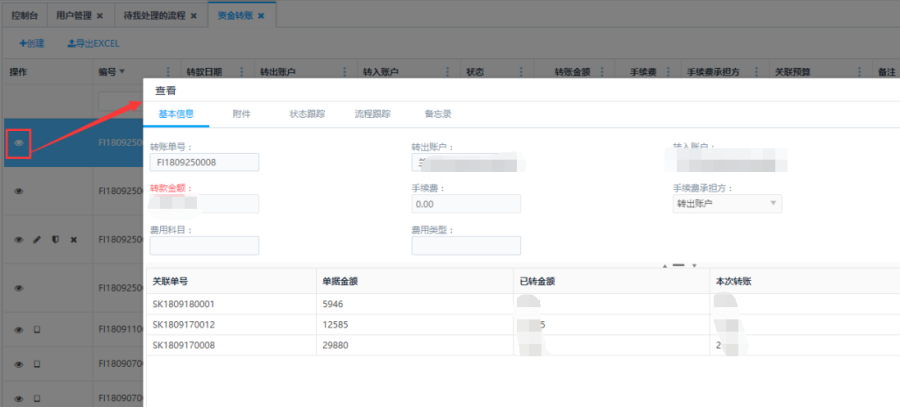The image size is (900, 407).
Task: Switch to the 附件 tab
Action: (x=241, y=114)
